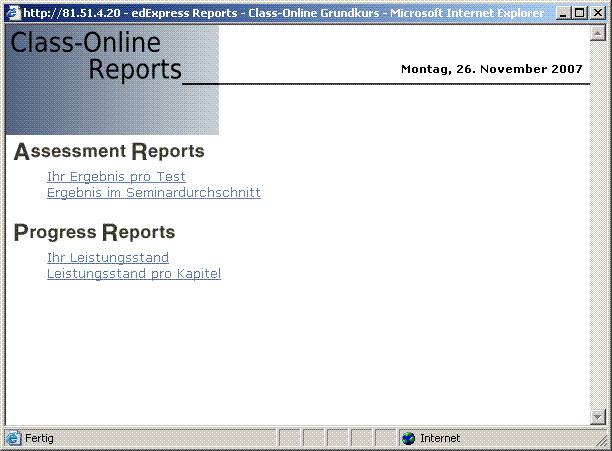Minimize the edExpress Reports window
The image size is (612, 451).
(563, 13)
